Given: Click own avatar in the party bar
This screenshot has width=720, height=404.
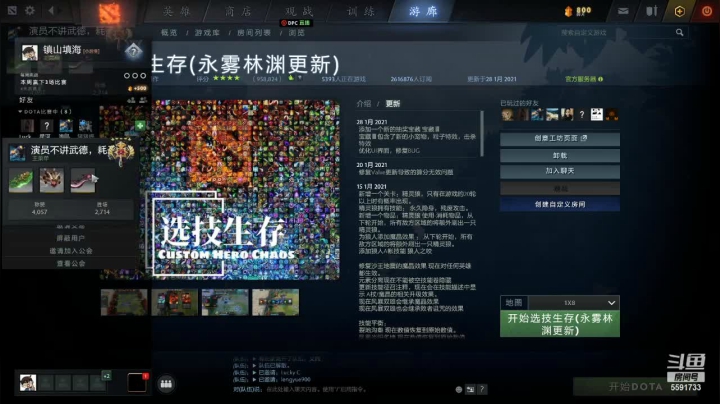Looking at the screenshot, I should click(x=28, y=382).
